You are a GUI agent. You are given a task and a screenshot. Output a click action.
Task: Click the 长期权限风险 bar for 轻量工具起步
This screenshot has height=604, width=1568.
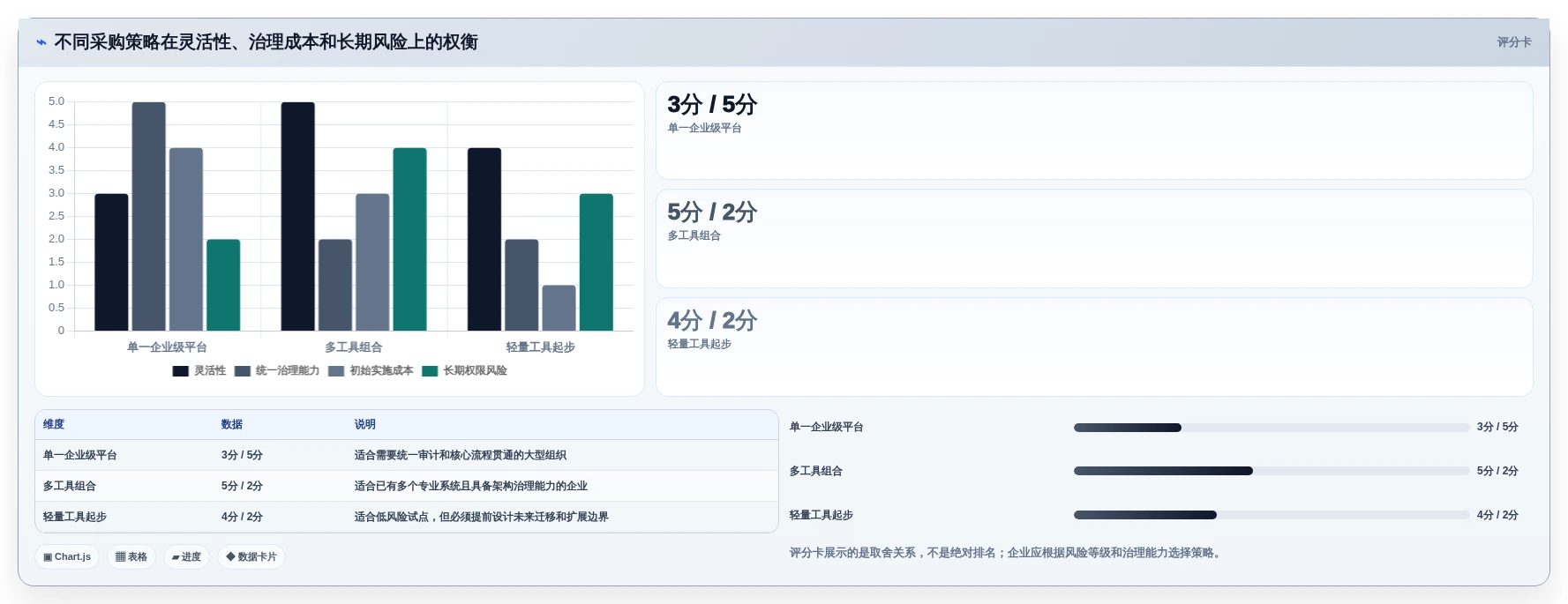[x=596, y=263]
